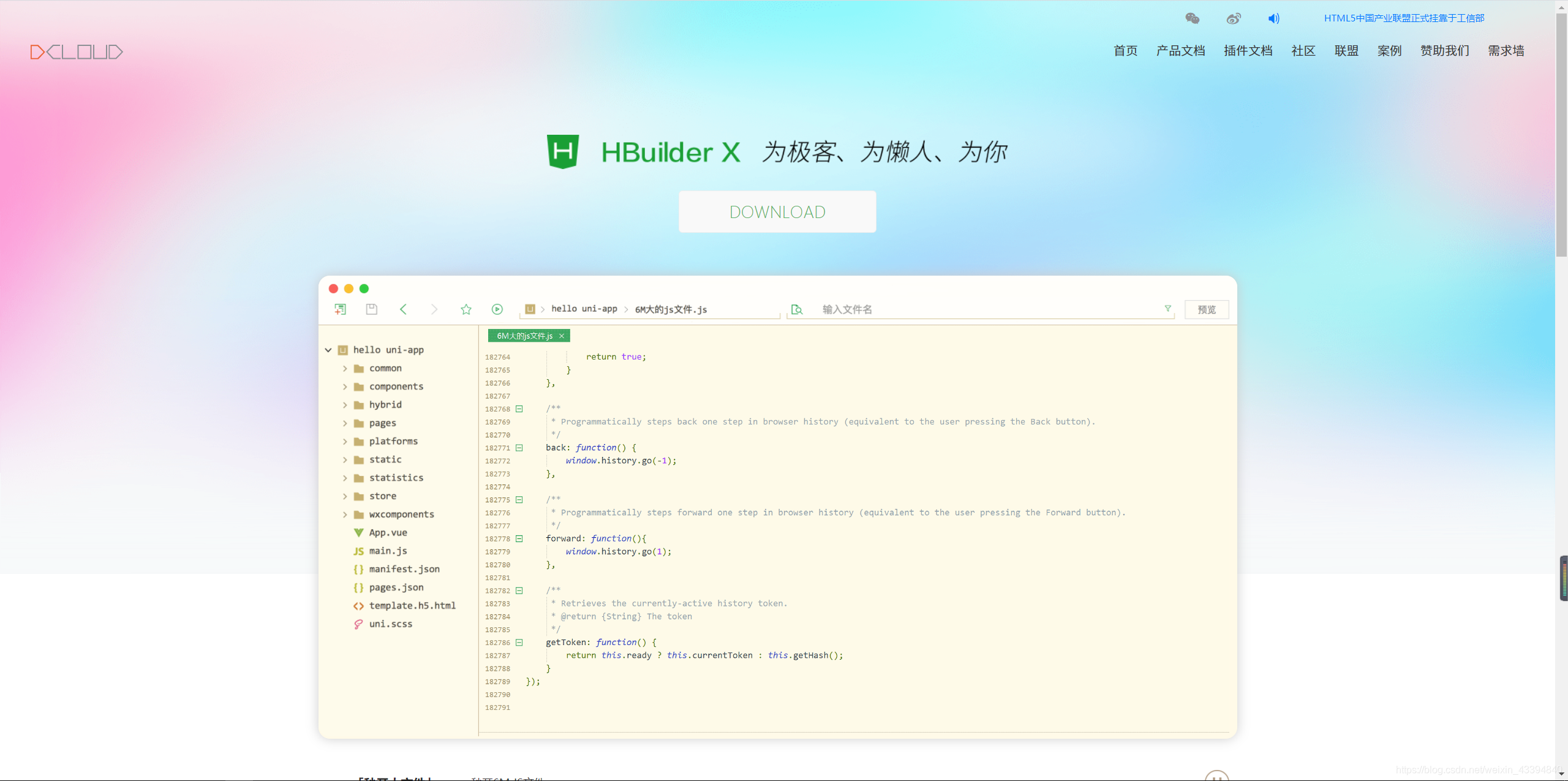This screenshot has height=781, width=1568.
Task: Open the HTML5中国产业联盟 announcement link
Action: click(1404, 18)
